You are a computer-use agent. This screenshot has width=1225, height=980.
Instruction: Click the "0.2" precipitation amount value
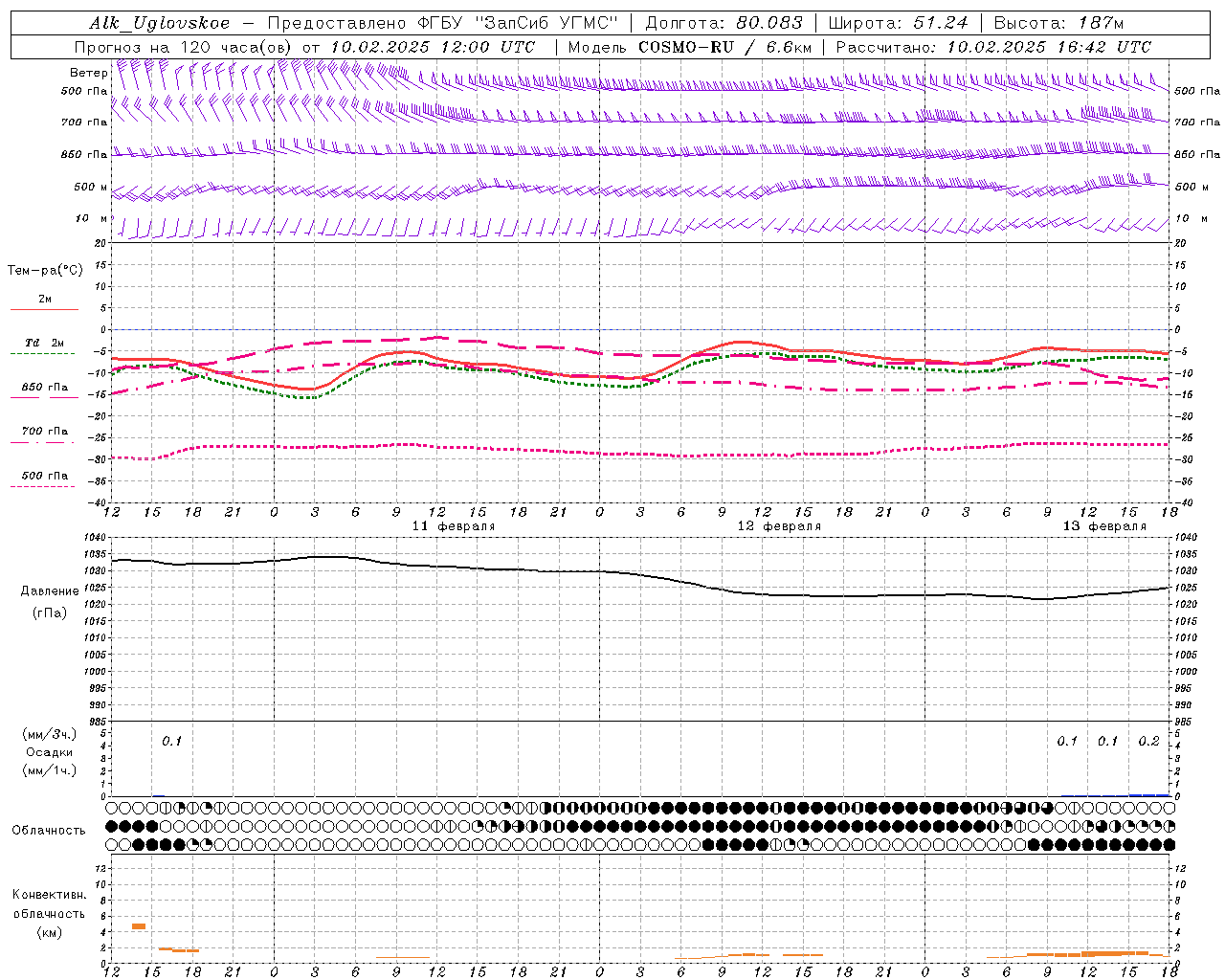pyautogui.click(x=1148, y=741)
